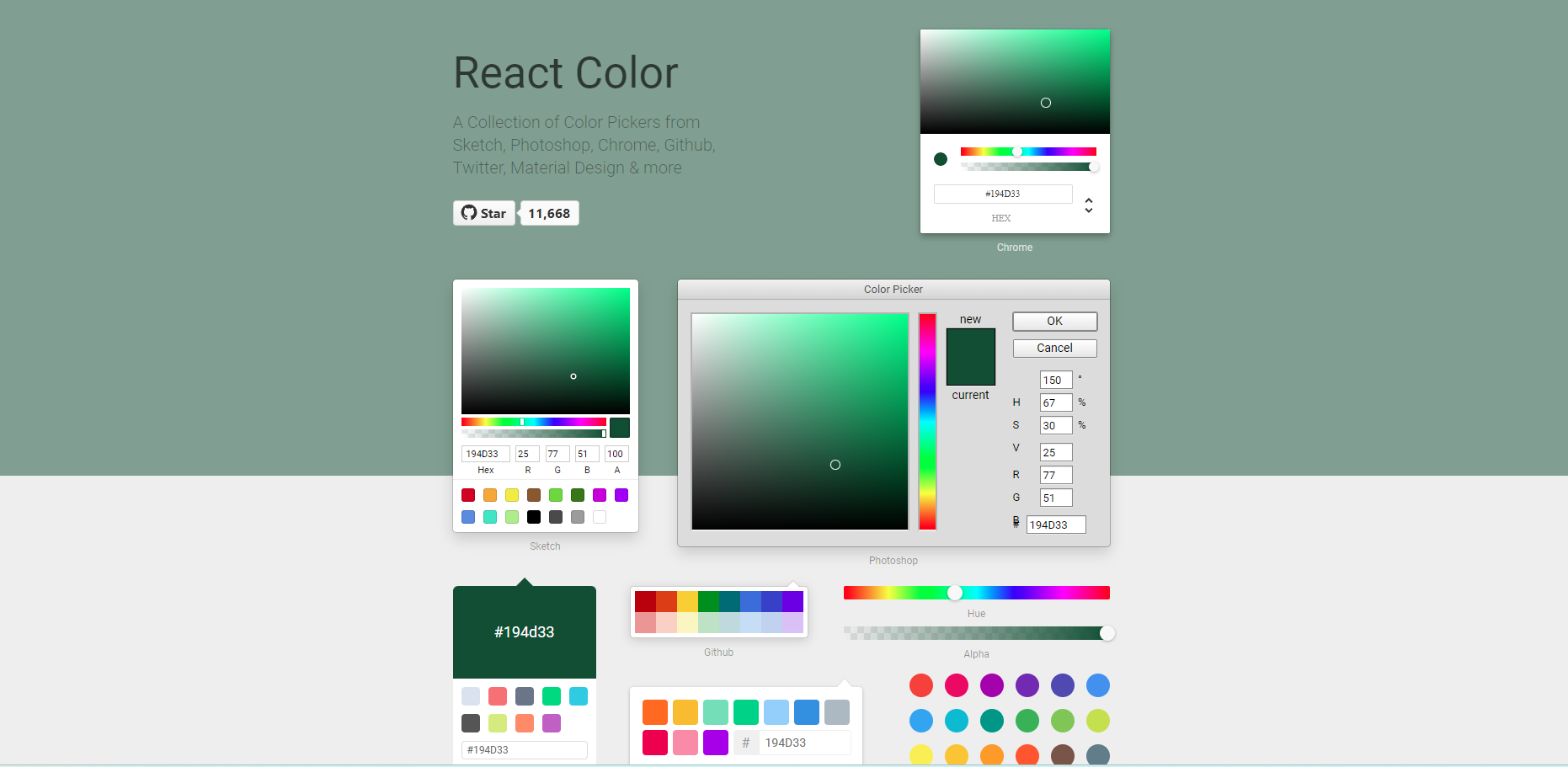Move the standalone Alpha slider handle
The image size is (1568, 767).
coord(1107,633)
